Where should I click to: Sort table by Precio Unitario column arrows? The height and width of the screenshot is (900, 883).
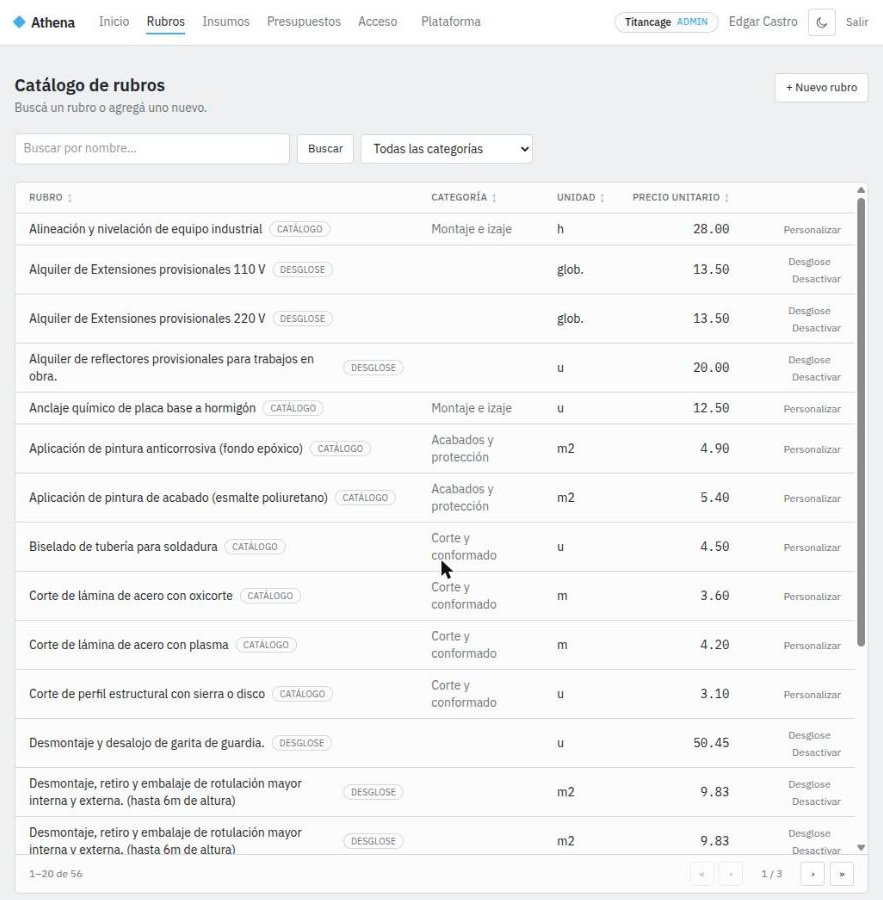pos(726,198)
